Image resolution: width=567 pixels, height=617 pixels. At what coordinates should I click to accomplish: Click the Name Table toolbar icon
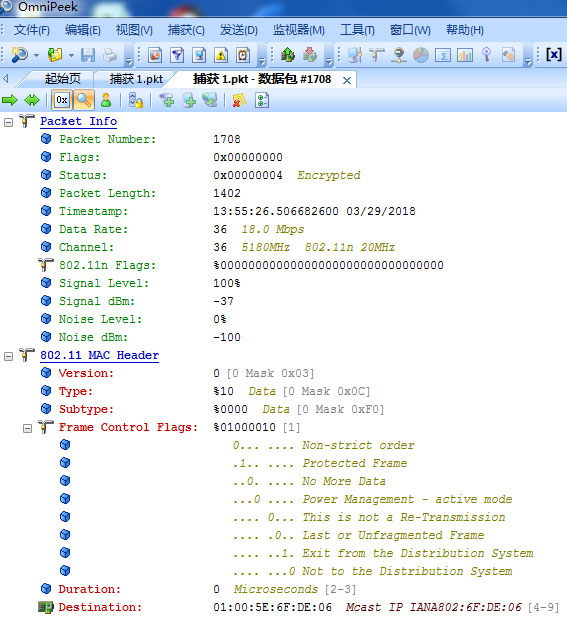[199, 55]
